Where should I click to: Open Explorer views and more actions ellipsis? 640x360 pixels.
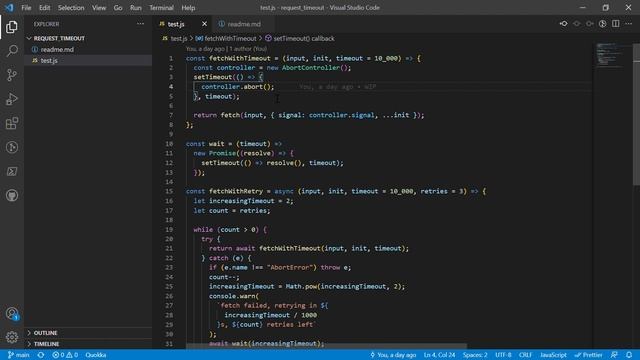tap(140, 24)
